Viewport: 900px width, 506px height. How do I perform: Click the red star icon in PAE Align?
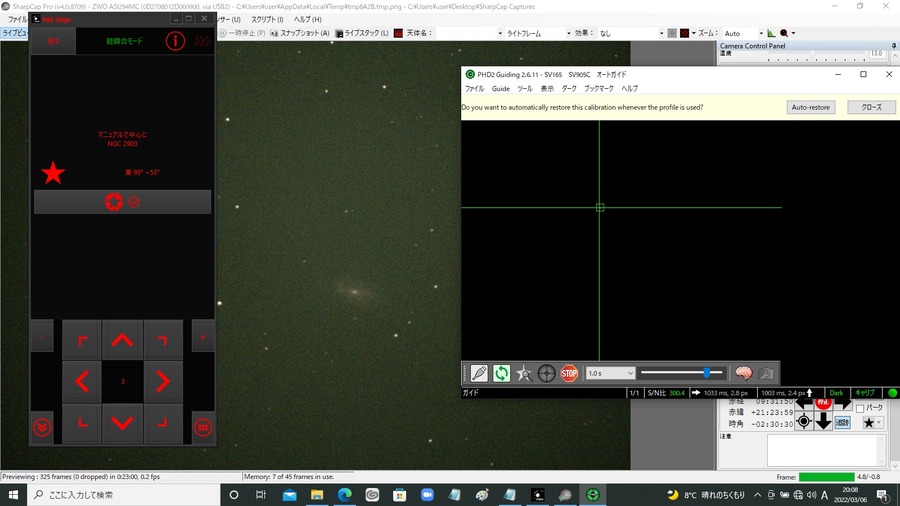click(x=53, y=173)
